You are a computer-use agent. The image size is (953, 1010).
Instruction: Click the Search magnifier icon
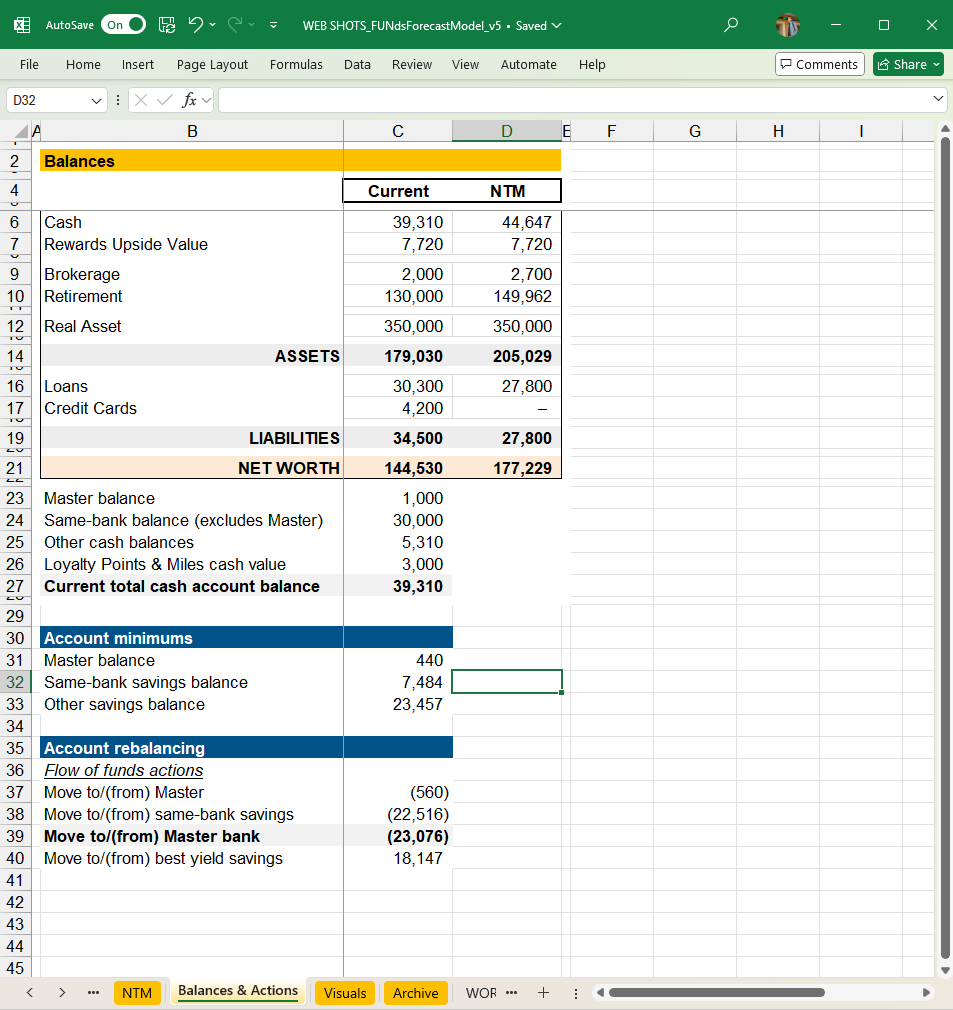pos(731,25)
